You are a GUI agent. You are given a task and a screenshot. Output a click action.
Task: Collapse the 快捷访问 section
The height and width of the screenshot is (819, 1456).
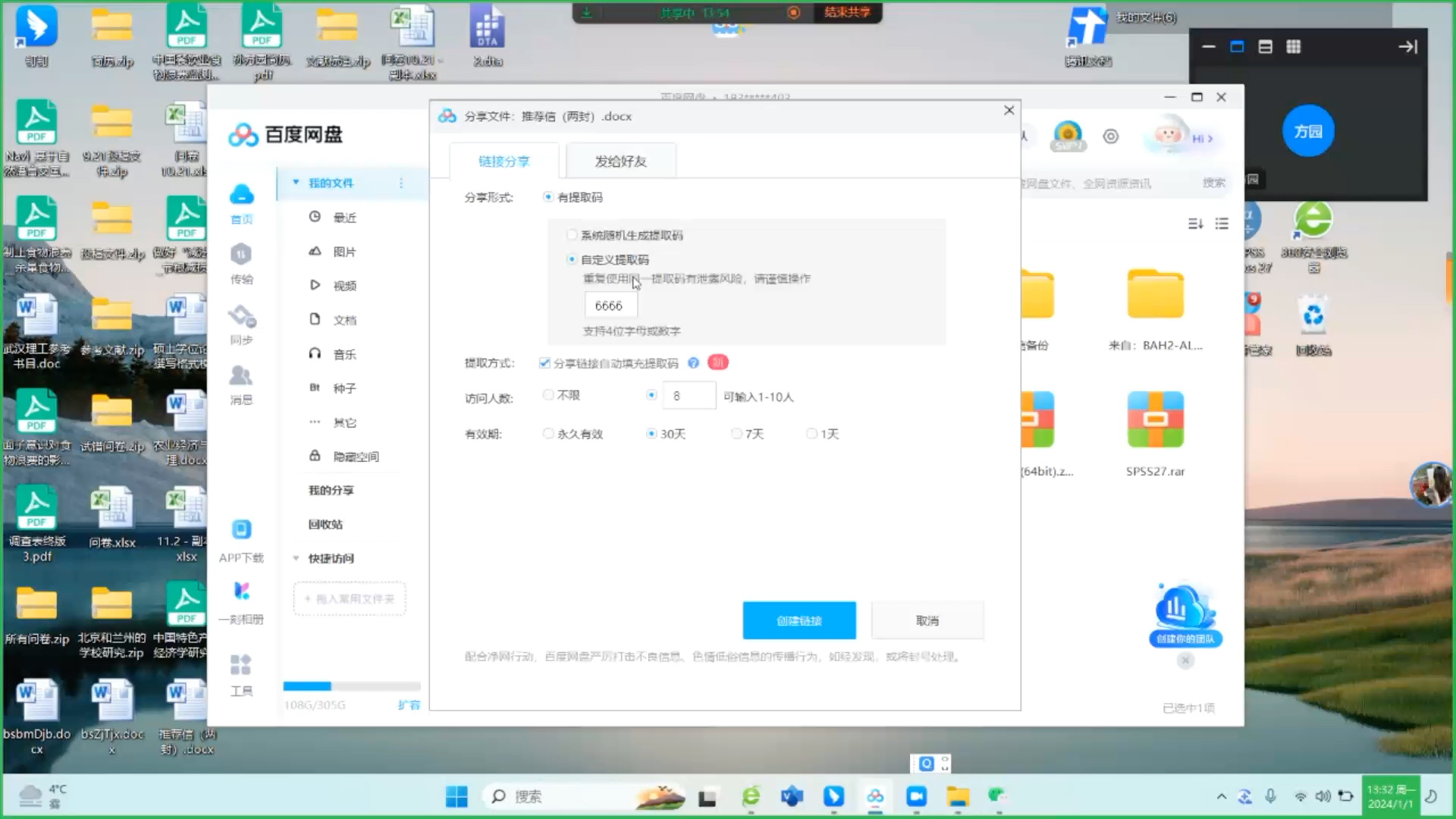coord(295,558)
